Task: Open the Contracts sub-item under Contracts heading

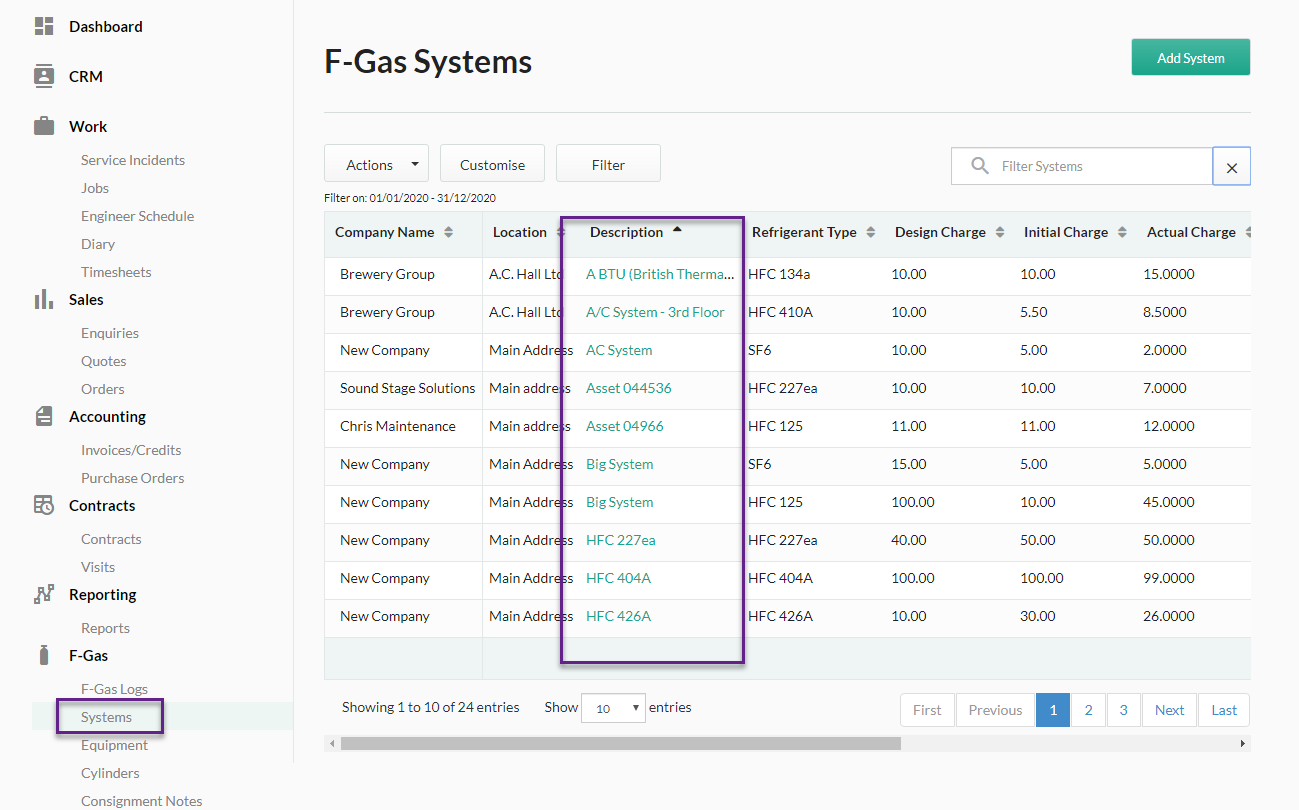Action: tap(111, 539)
